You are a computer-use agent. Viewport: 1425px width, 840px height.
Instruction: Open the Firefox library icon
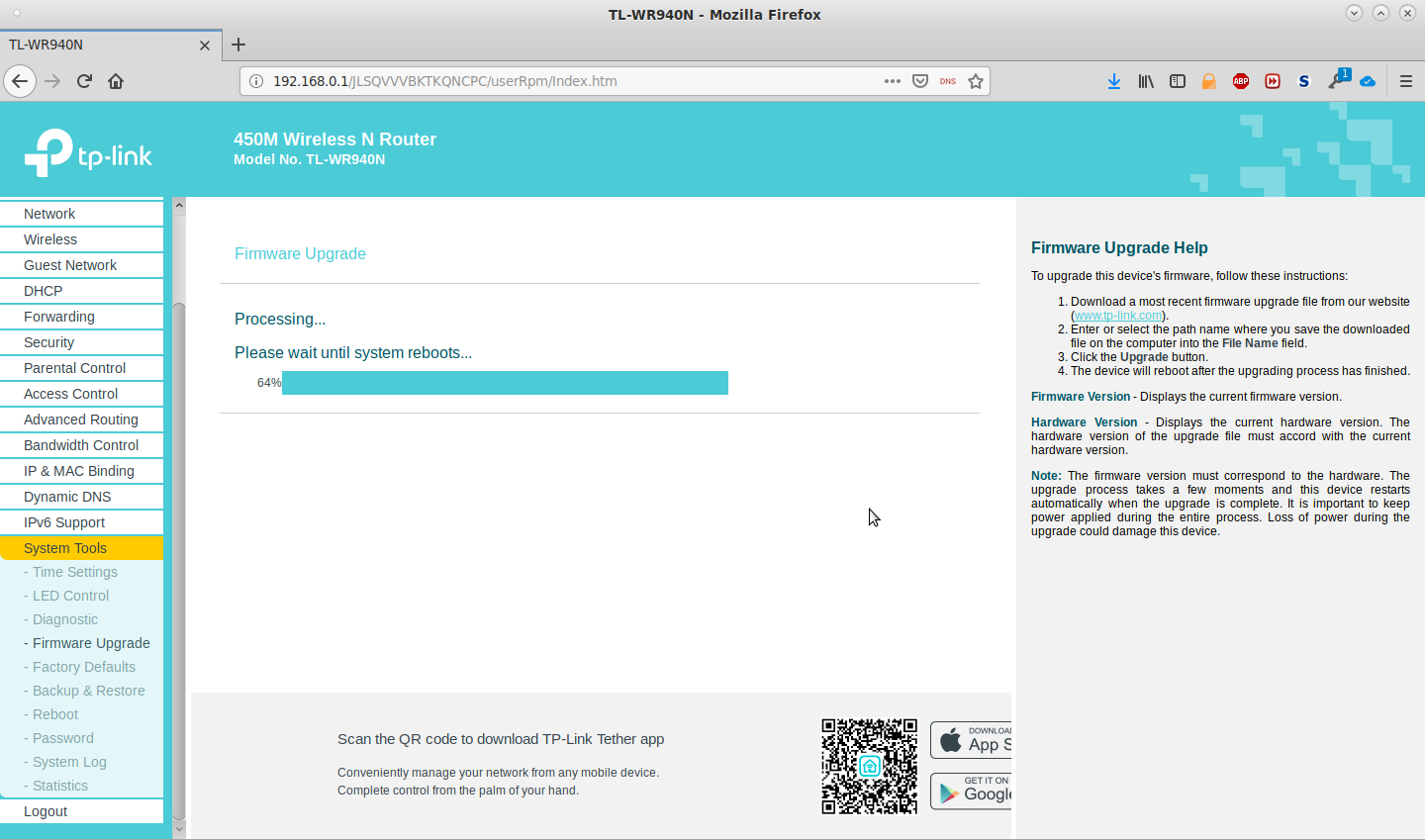coord(1146,81)
